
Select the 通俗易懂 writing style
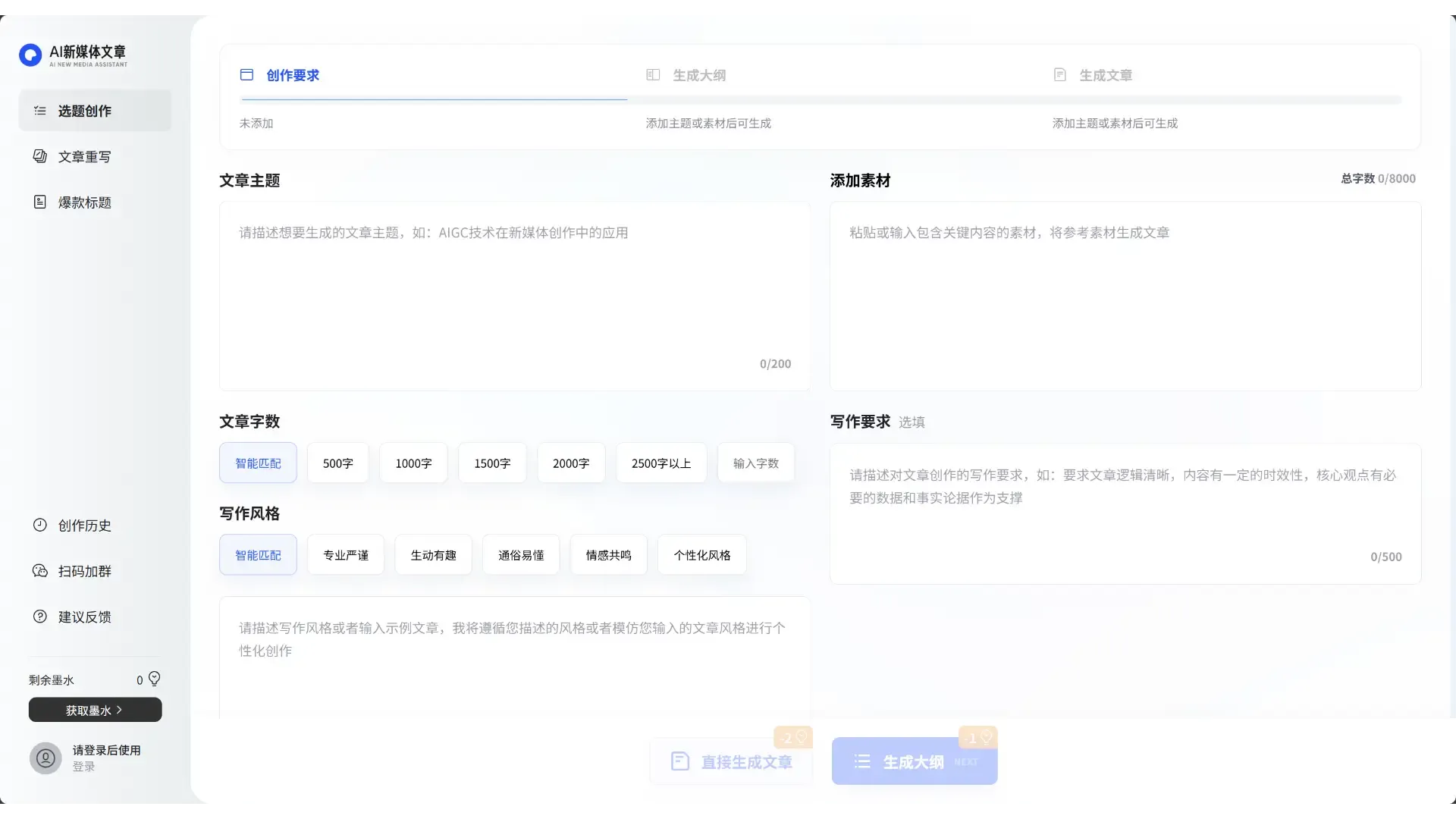point(521,555)
